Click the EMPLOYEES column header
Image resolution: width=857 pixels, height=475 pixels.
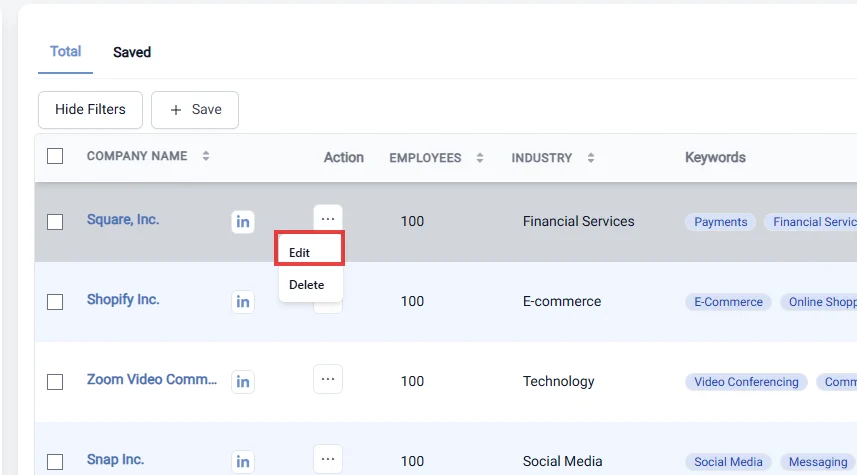point(425,158)
